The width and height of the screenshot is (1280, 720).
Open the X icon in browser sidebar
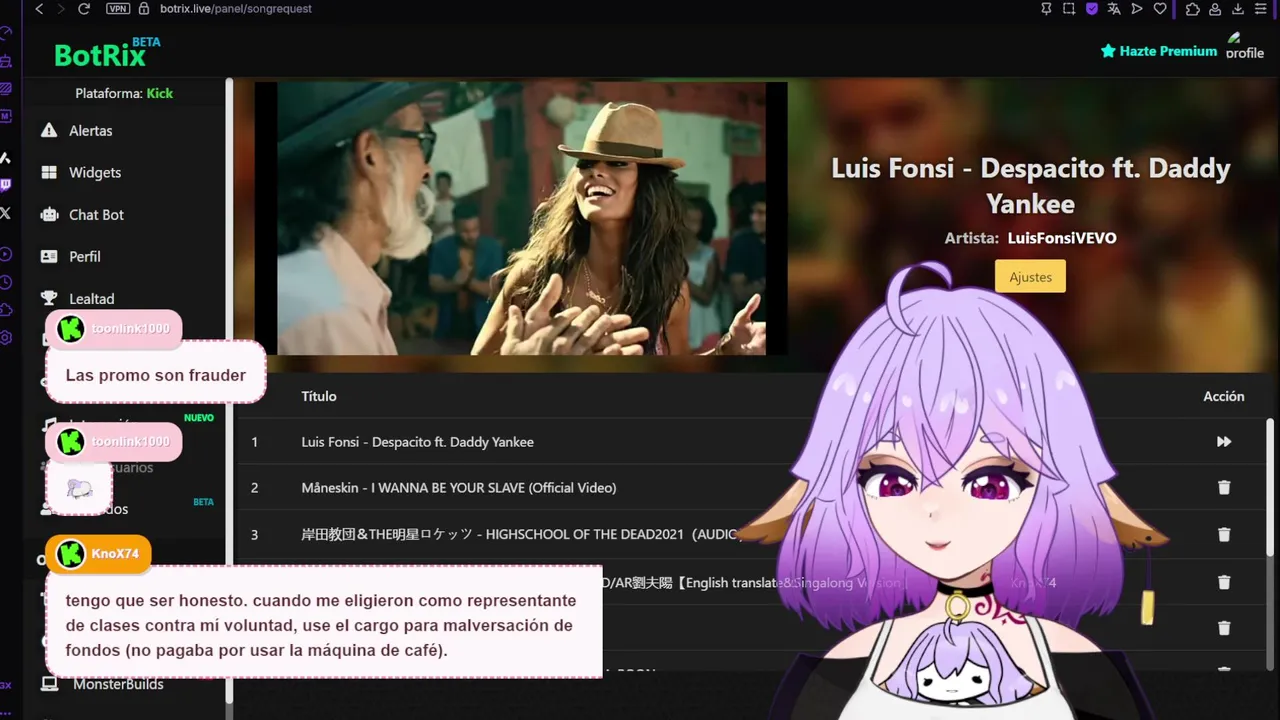pos(6,213)
